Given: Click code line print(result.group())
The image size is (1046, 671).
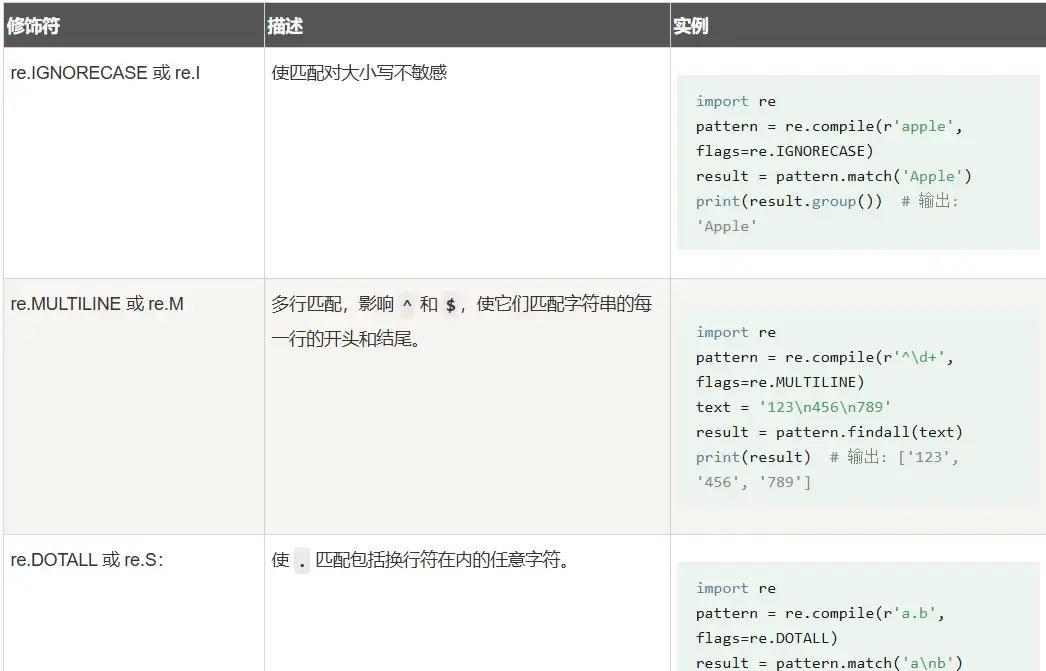Looking at the screenshot, I should pyautogui.click(x=827, y=201).
